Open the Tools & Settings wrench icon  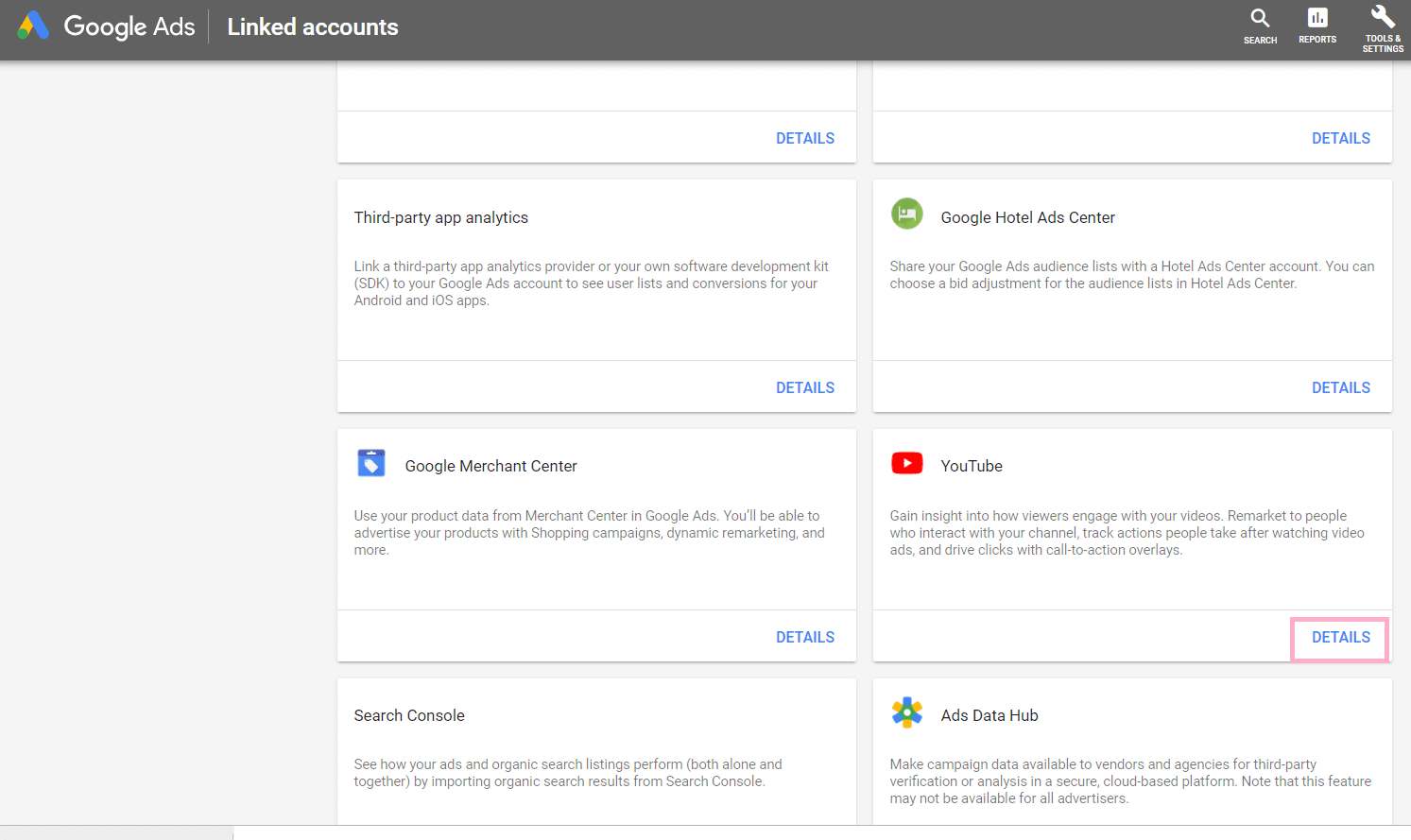pos(1382,21)
